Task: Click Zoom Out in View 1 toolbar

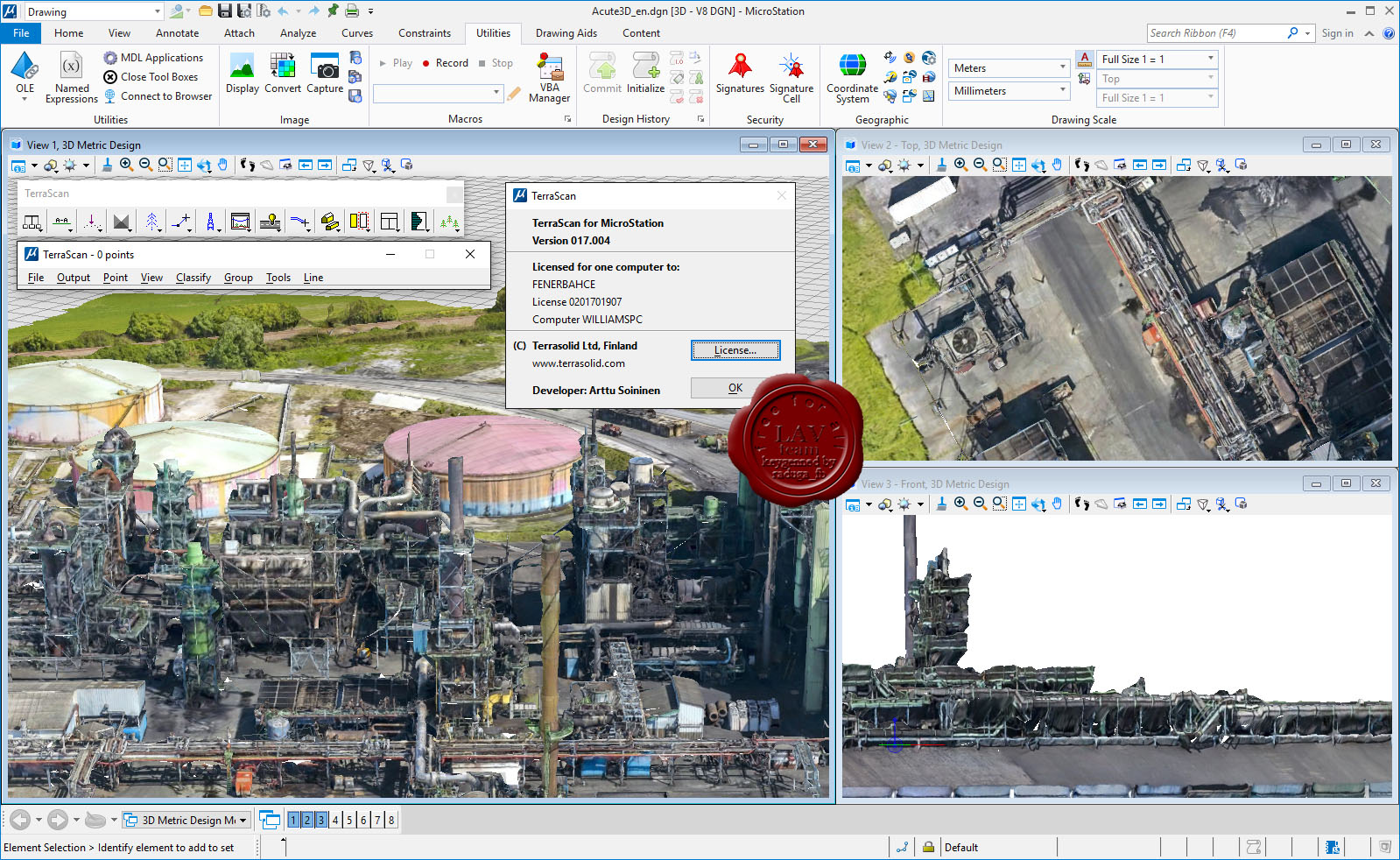Action: point(145,165)
